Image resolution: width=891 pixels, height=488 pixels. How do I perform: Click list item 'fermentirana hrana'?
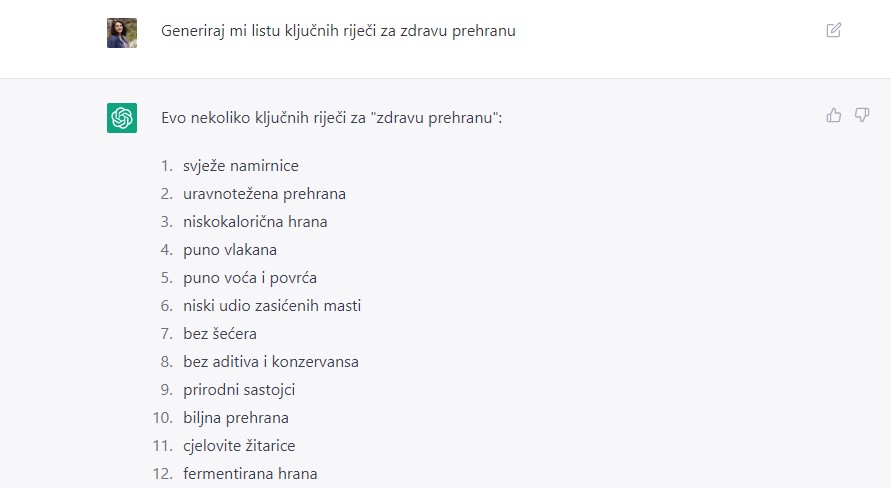(250, 474)
